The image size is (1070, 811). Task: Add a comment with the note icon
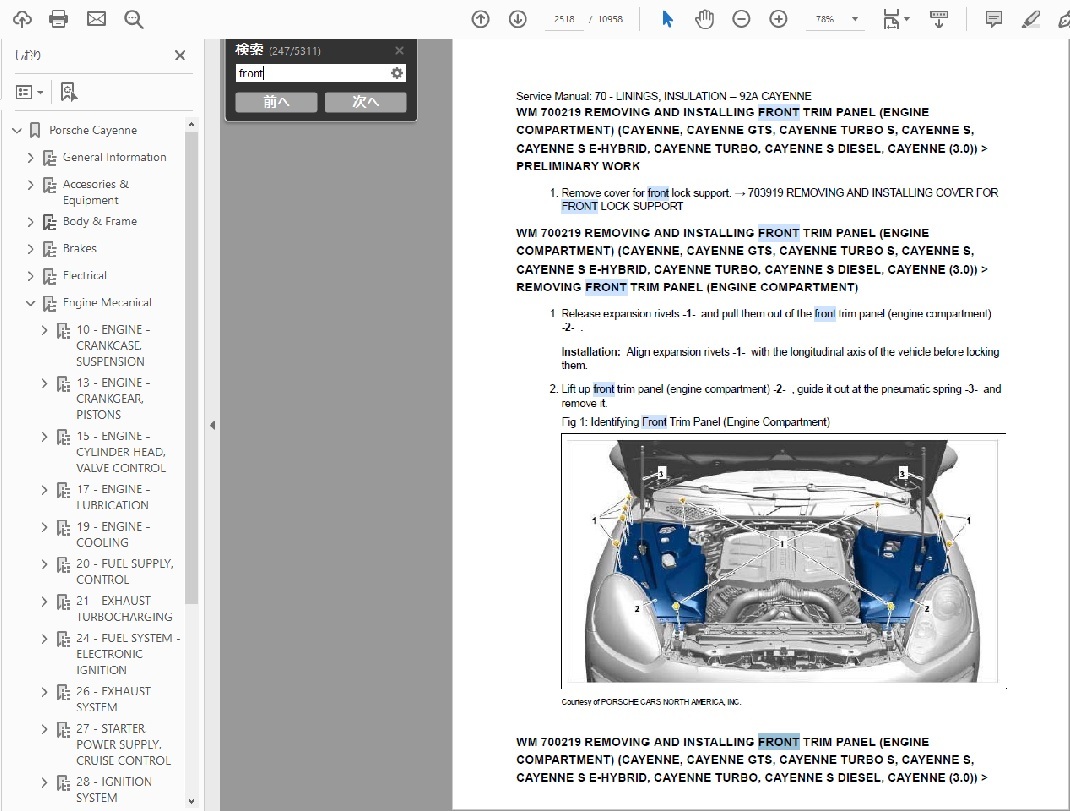pos(993,19)
